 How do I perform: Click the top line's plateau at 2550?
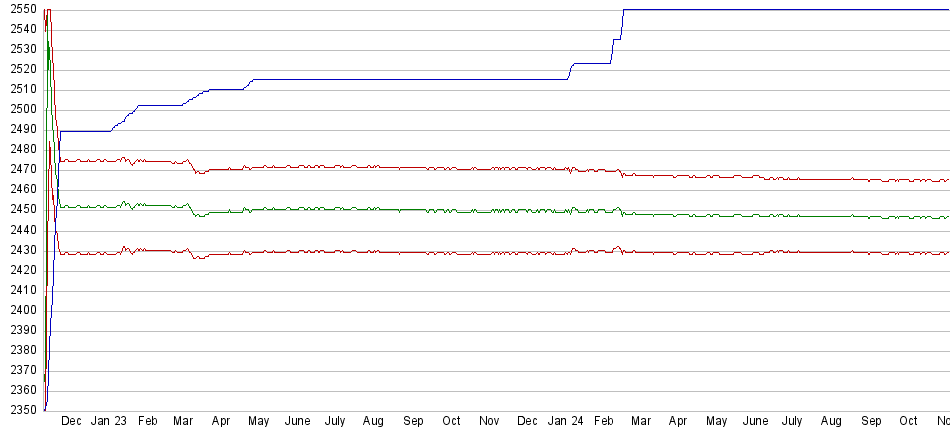point(780,9)
